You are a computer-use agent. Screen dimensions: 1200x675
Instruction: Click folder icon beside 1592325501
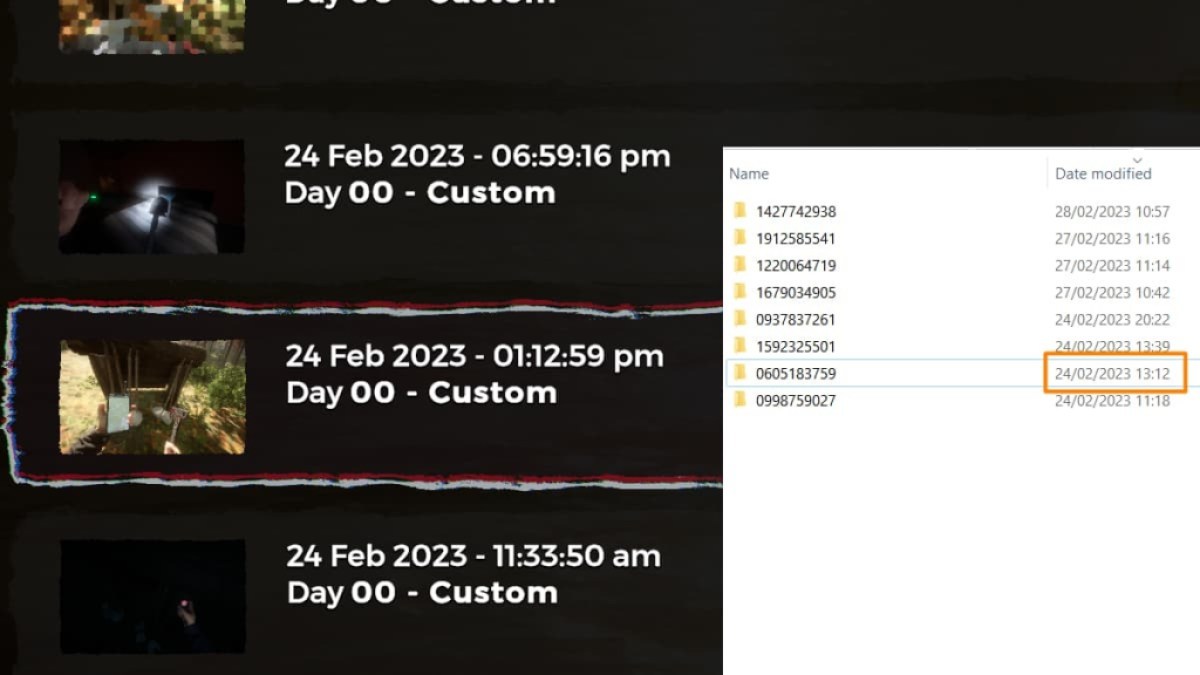[740, 346]
